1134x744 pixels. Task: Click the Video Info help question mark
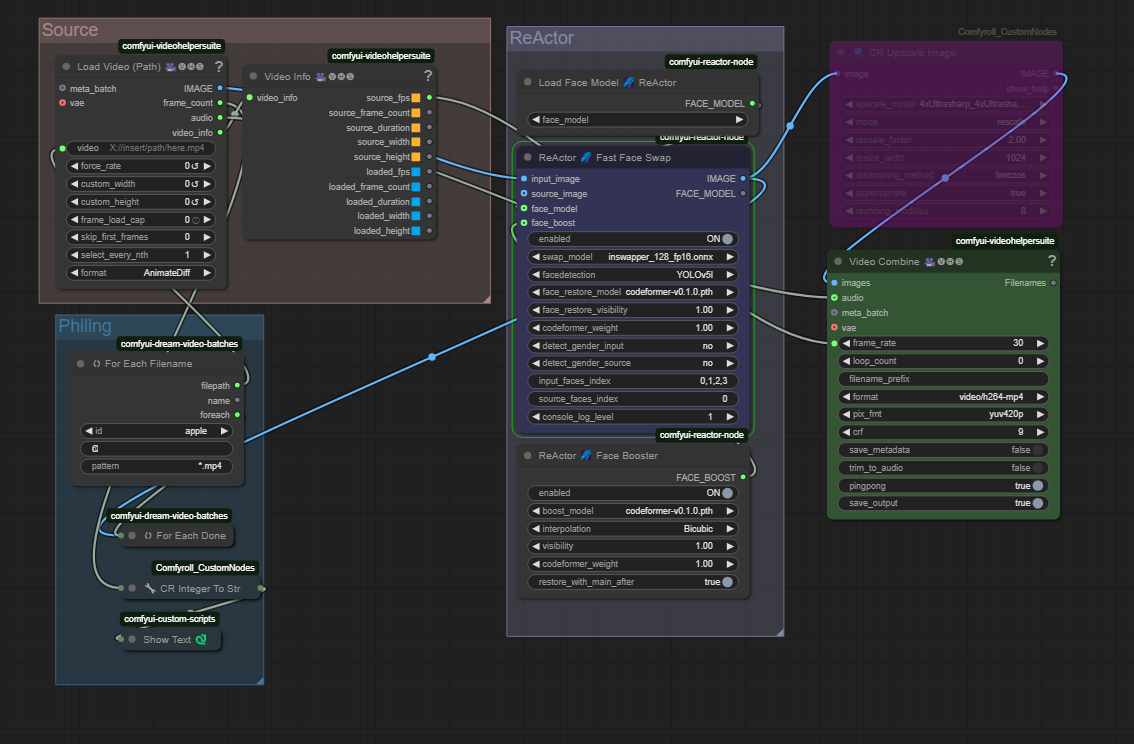point(428,76)
